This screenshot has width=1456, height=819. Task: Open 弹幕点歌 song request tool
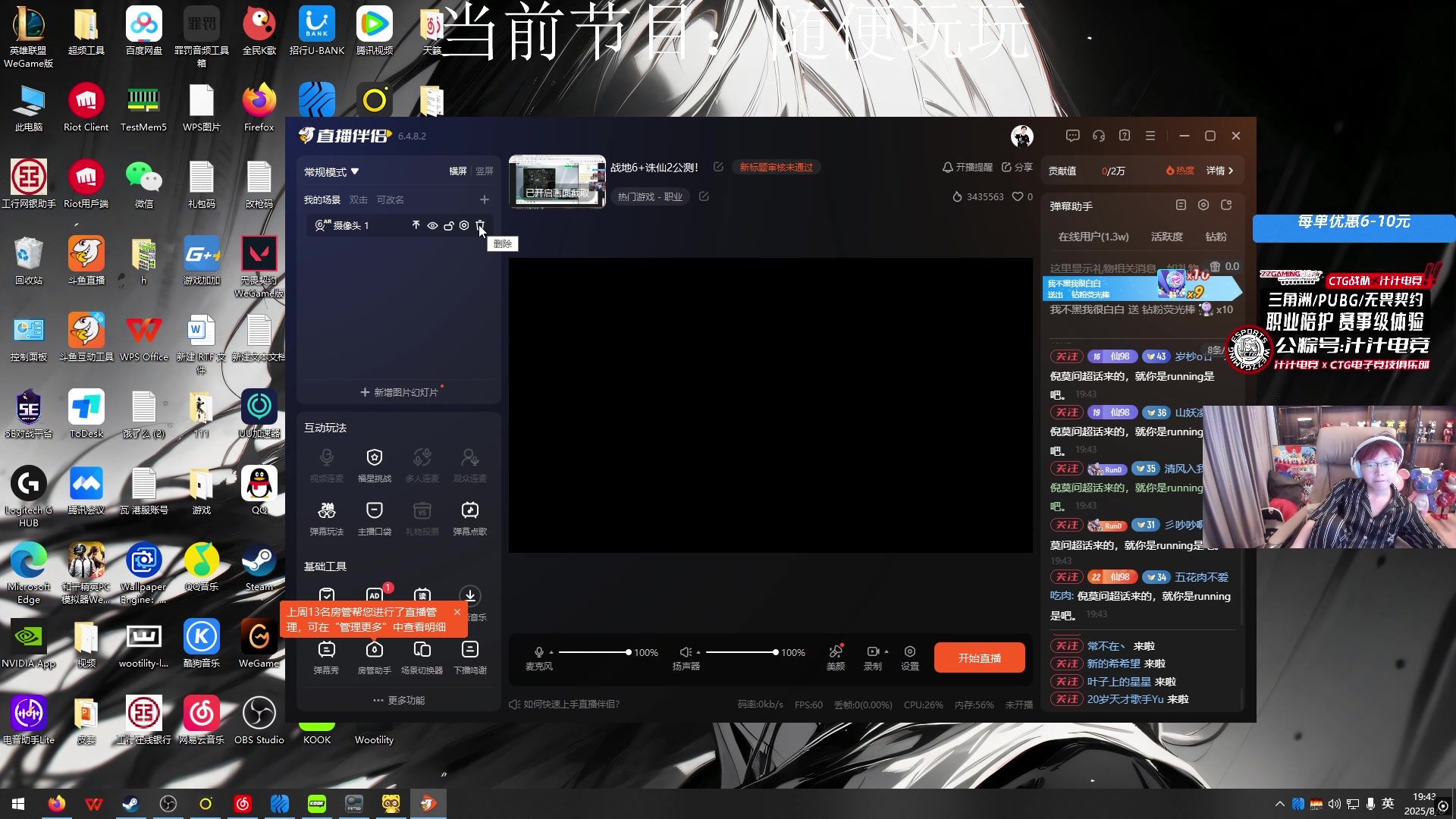(470, 518)
